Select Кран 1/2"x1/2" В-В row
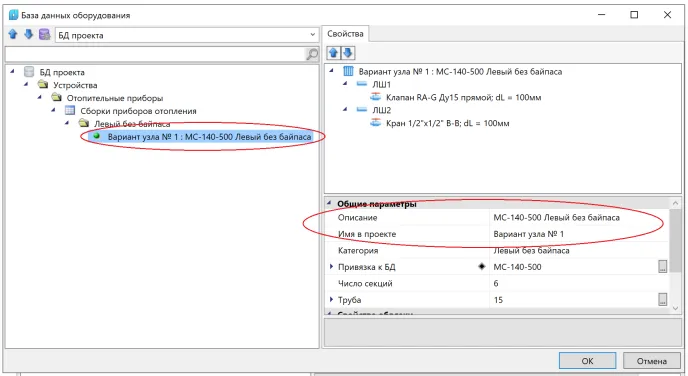 coord(448,123)
